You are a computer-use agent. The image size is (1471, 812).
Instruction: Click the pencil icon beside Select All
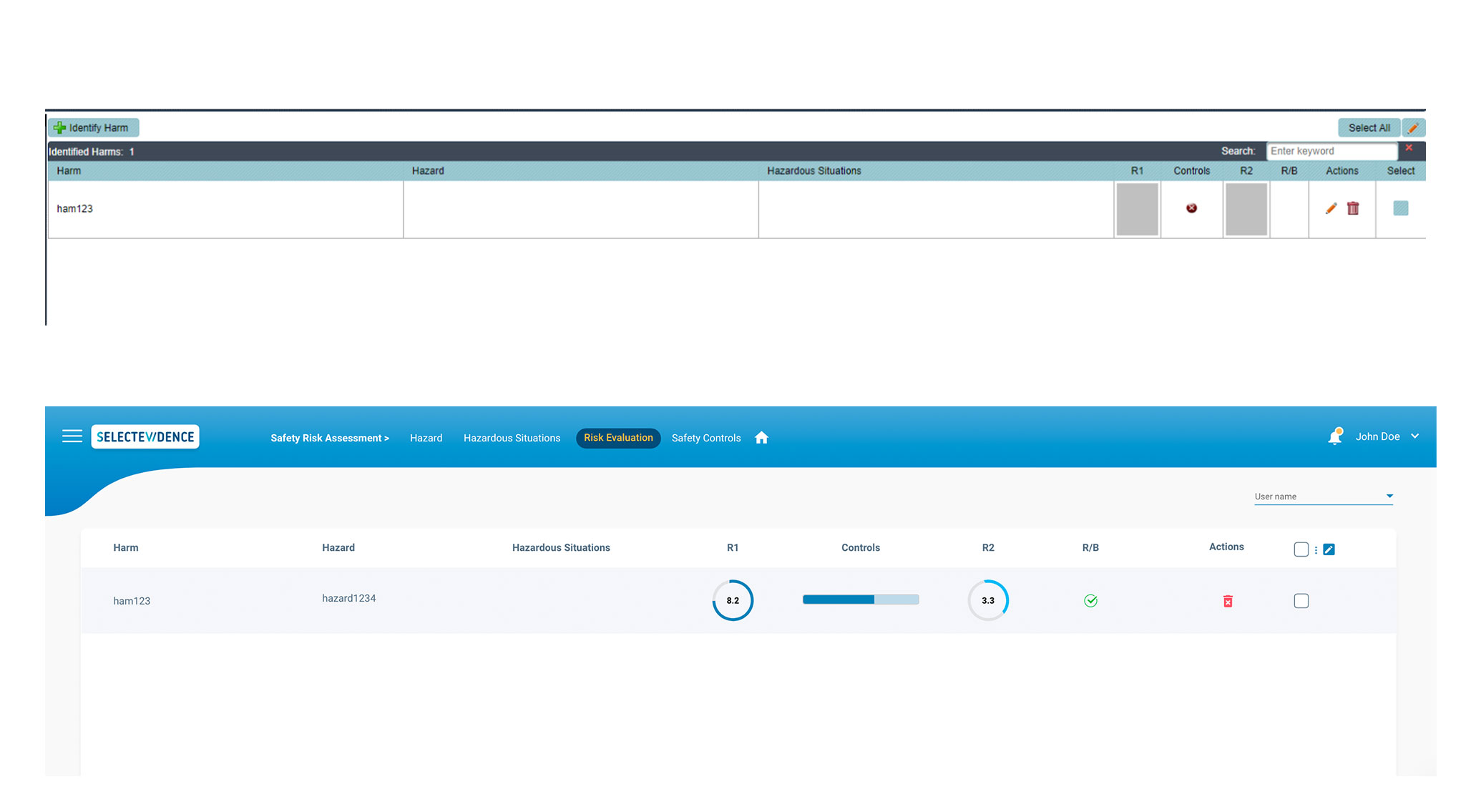pyautogui.click(x=1413, y=128)
